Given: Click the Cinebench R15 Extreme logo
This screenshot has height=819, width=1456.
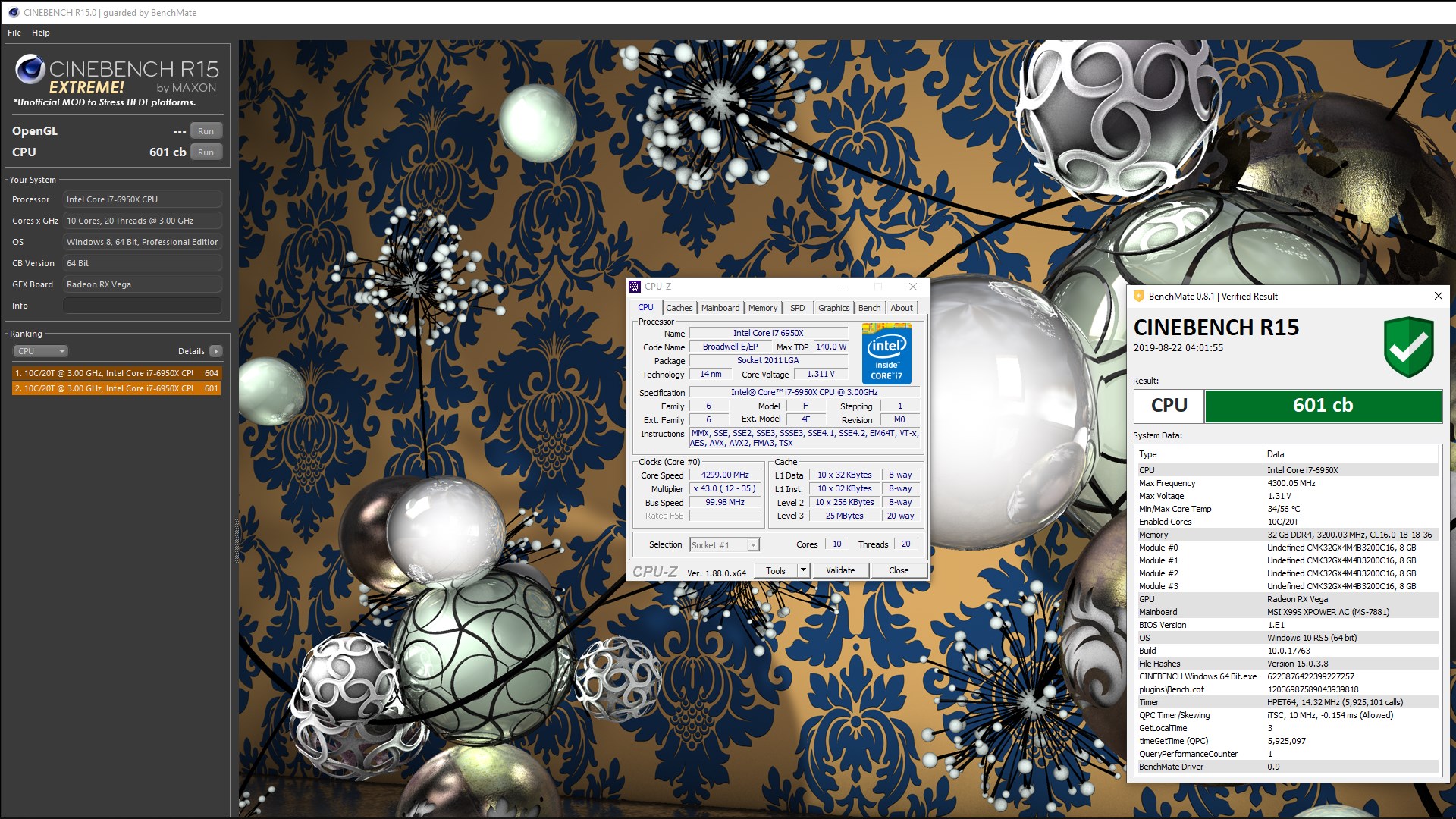Looking at the screenshot, I should coord(117,79).
